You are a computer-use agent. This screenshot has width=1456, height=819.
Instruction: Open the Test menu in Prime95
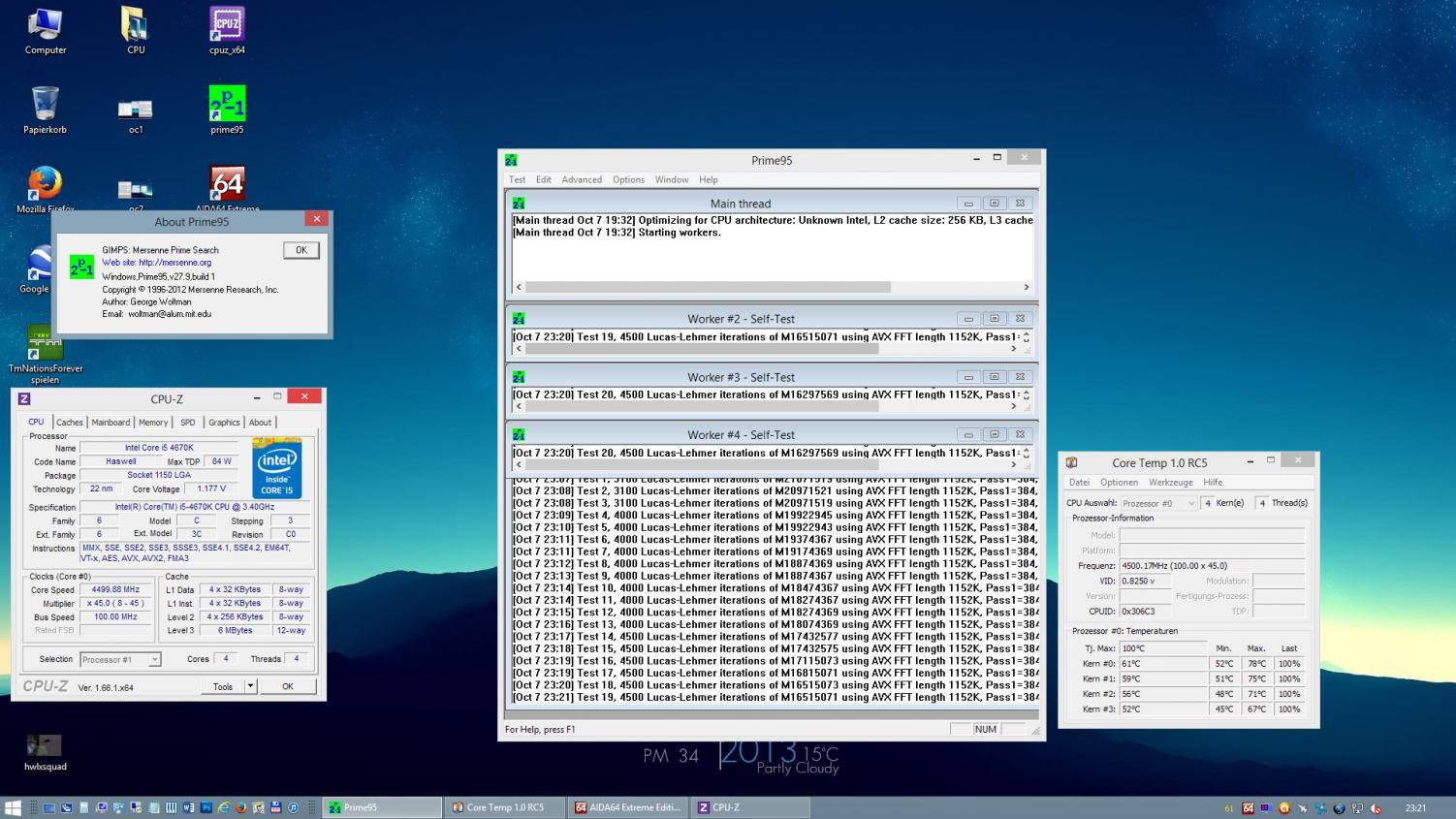(x=517, y=179)
